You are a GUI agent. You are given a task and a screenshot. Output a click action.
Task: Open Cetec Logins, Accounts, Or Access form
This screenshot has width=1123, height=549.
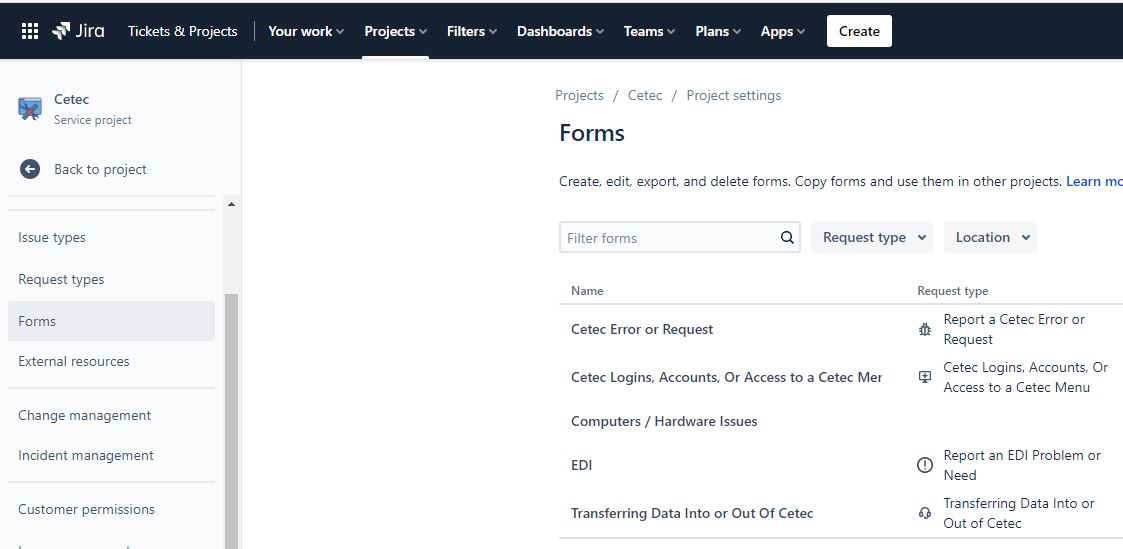(726, 377)
